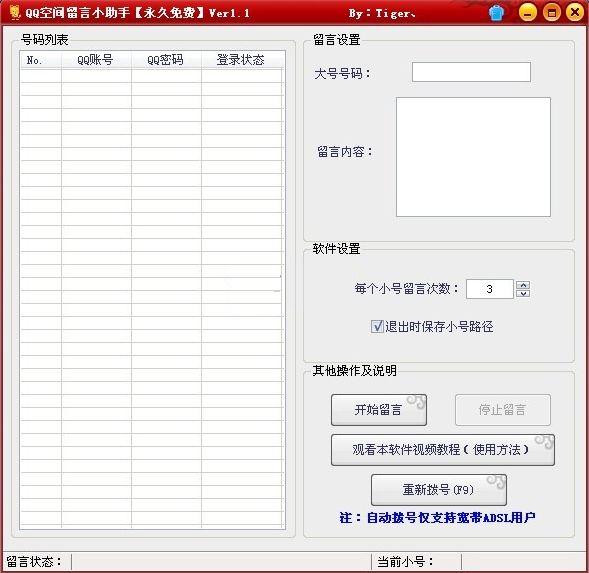
Task: Maximize the window with square button
Action: pyautogui.click(x=551, y=13)
